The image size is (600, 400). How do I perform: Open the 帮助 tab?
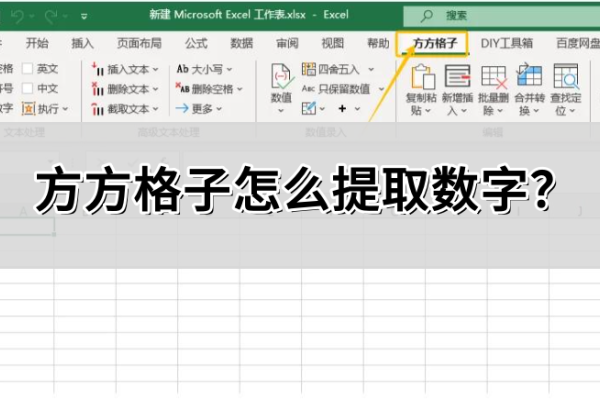pos(378,43)
